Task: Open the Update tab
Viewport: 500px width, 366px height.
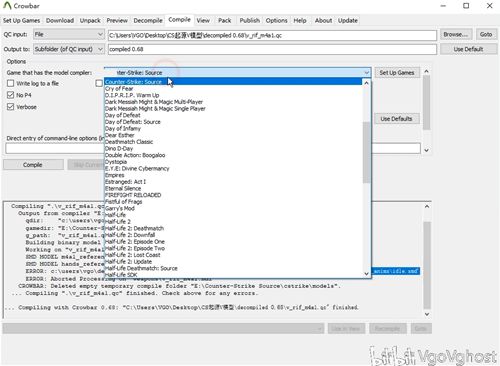Action: point(348,21)
